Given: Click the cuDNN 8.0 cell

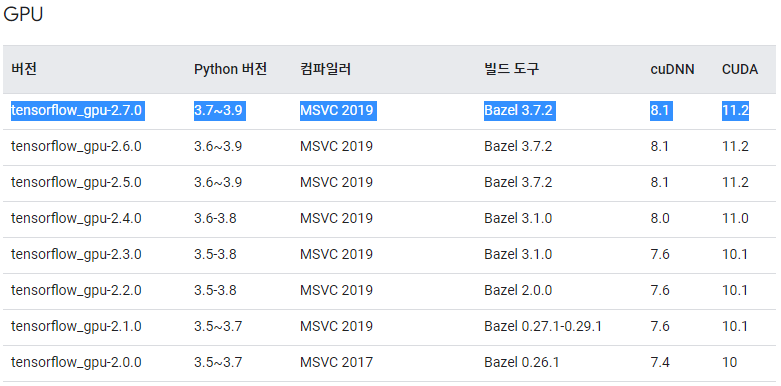Looking at the screenshot, I should coord(660,219).
